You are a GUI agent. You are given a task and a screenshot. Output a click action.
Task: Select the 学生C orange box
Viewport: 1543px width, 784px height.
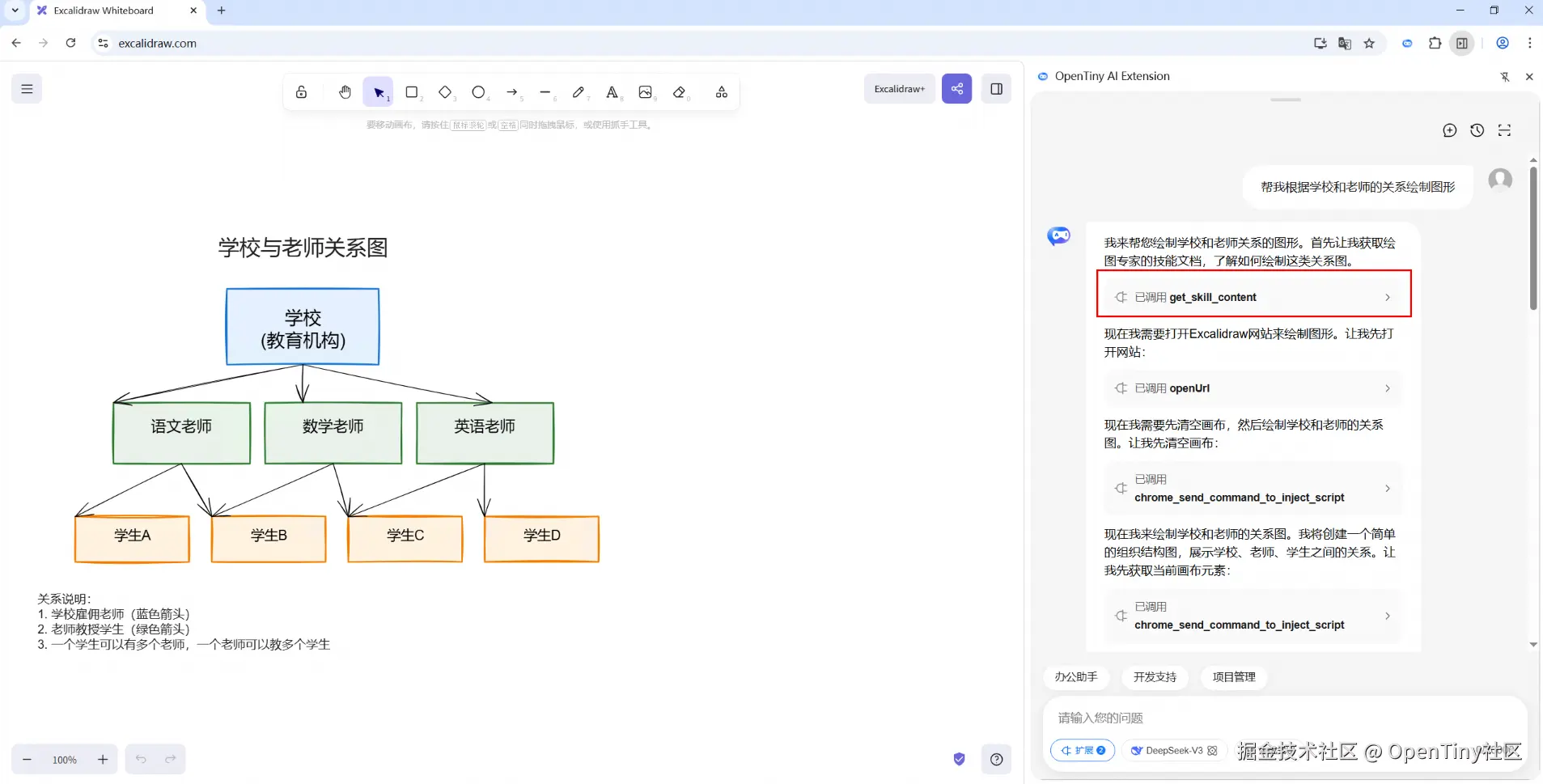click(405, 539)
